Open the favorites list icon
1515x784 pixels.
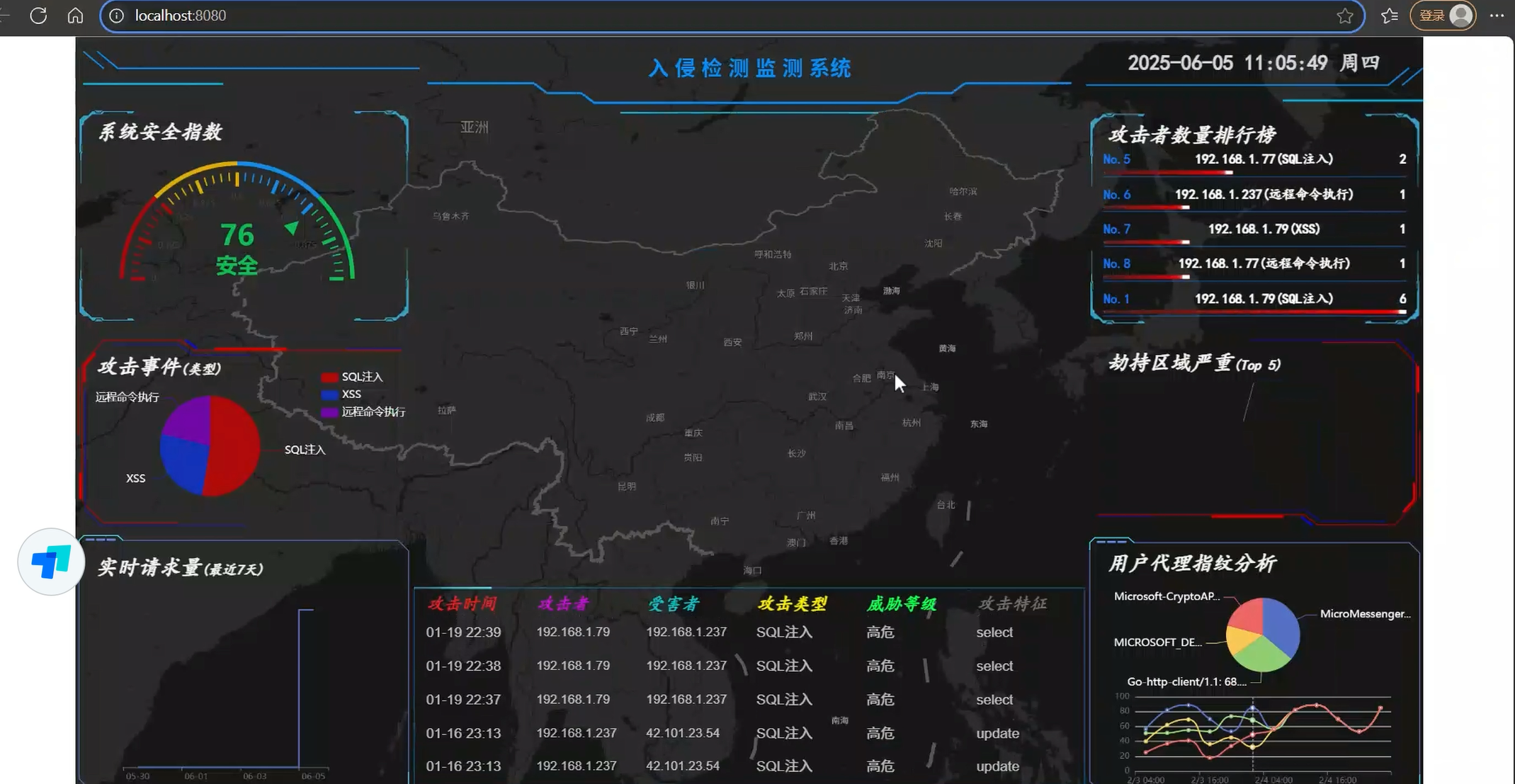pos(1389,16)
